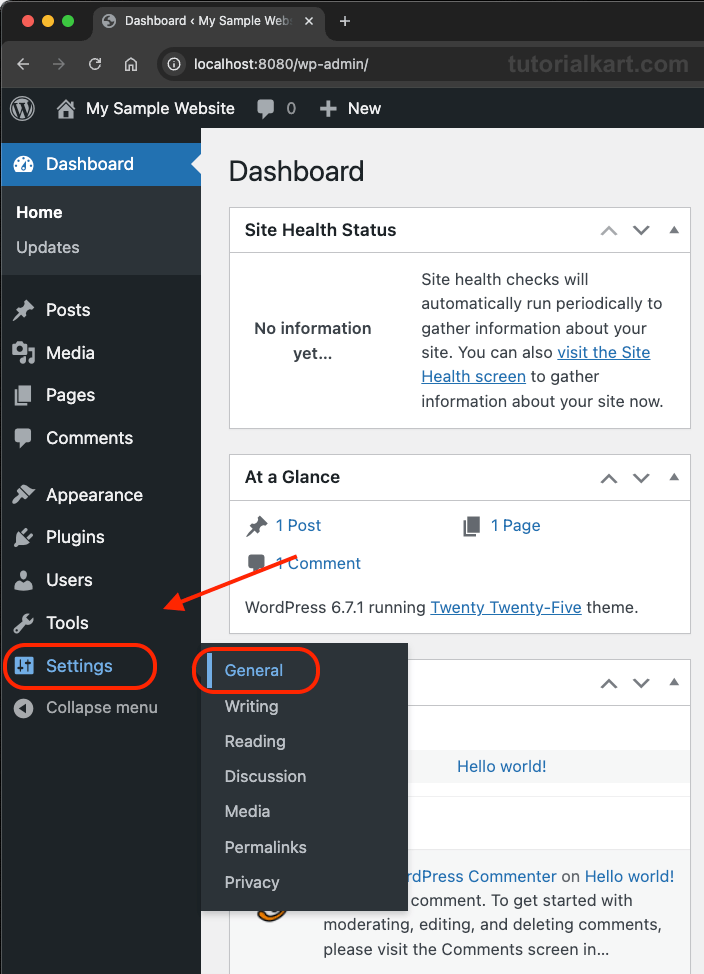Open Writing in the Settings submenu
The height and width of the screenshot is (974, 704).
[x=252, y=706]
